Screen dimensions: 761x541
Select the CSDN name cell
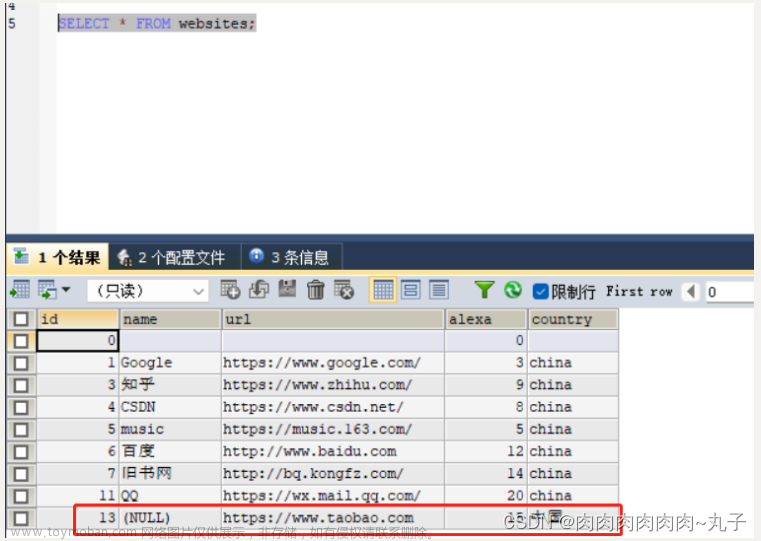170,408
